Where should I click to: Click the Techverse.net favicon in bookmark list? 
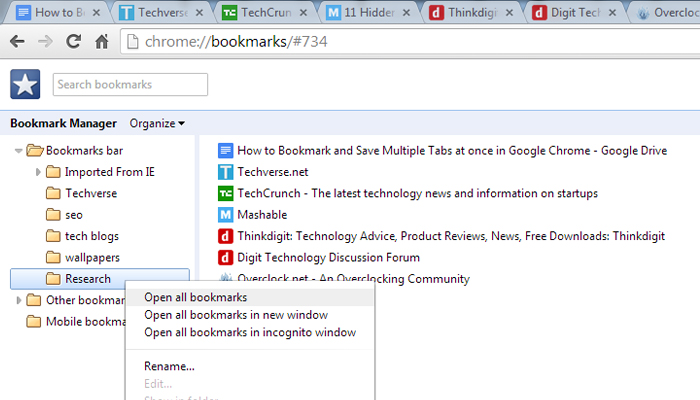click(225, 172)
